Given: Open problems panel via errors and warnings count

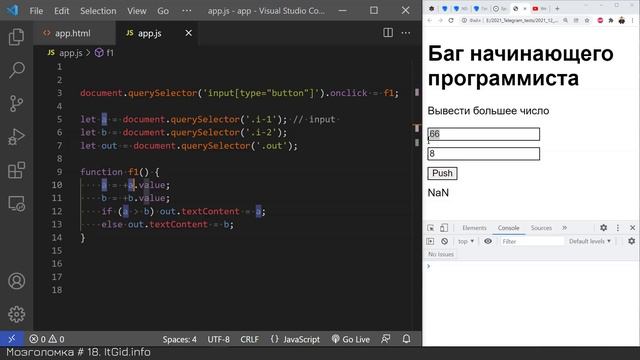Looking at the screenshot, I should tap(47, 339).
